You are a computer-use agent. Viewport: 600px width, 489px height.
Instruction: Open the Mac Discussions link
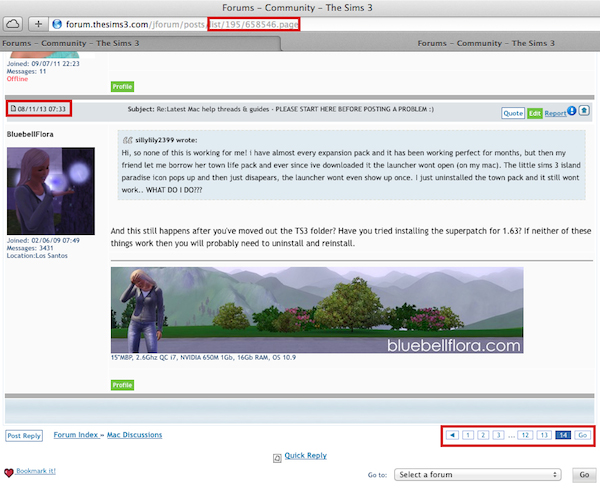point(134,435)
